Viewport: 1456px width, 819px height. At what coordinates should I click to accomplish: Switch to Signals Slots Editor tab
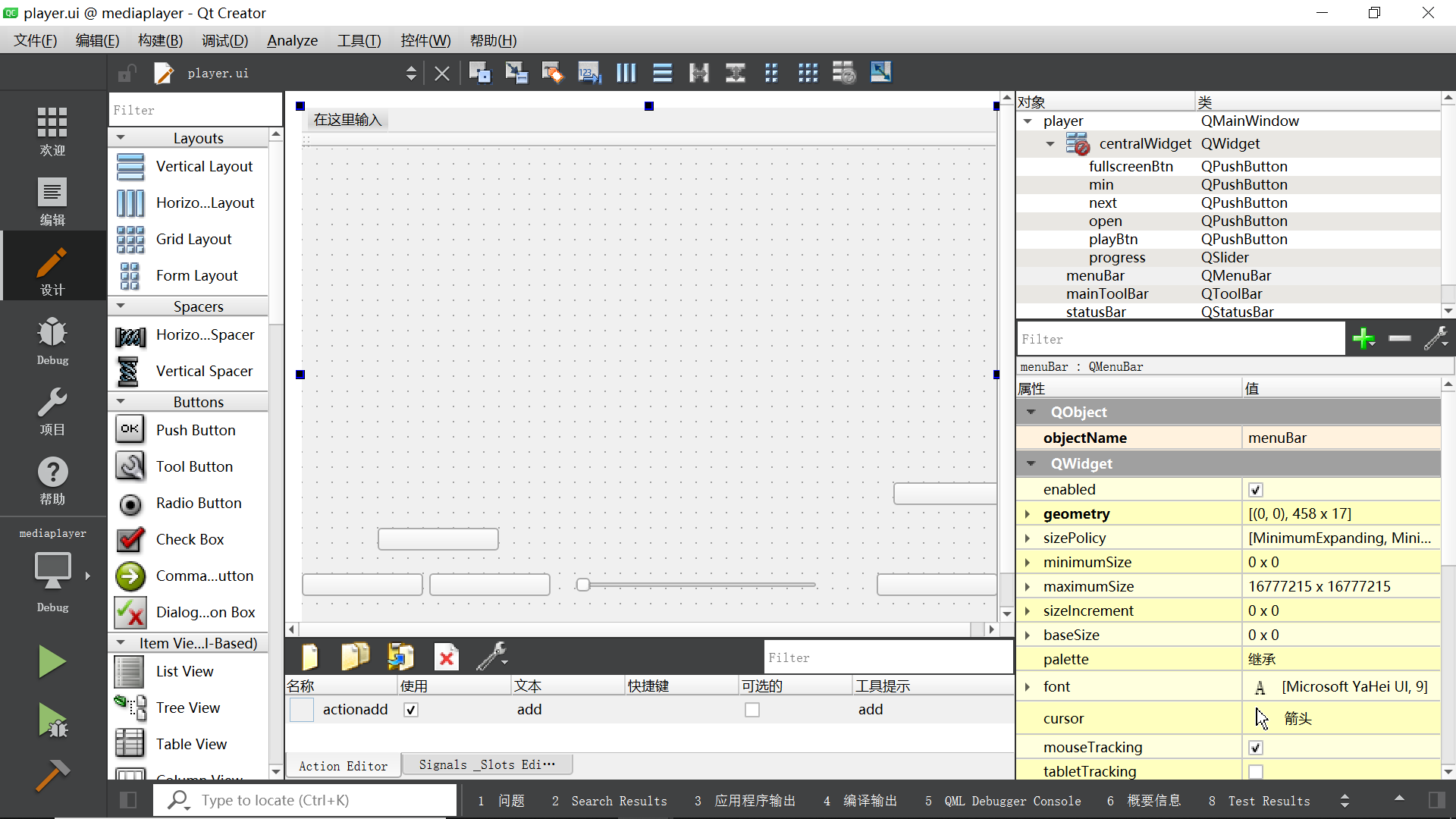click(487, 764)
